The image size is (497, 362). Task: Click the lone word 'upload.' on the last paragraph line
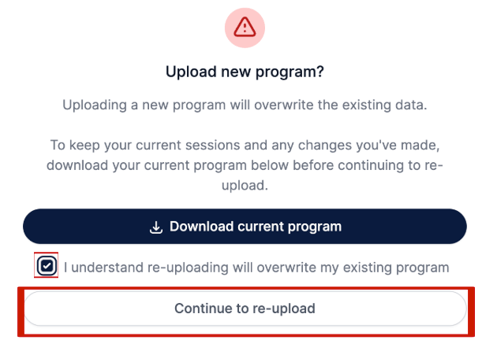(245, 185)
